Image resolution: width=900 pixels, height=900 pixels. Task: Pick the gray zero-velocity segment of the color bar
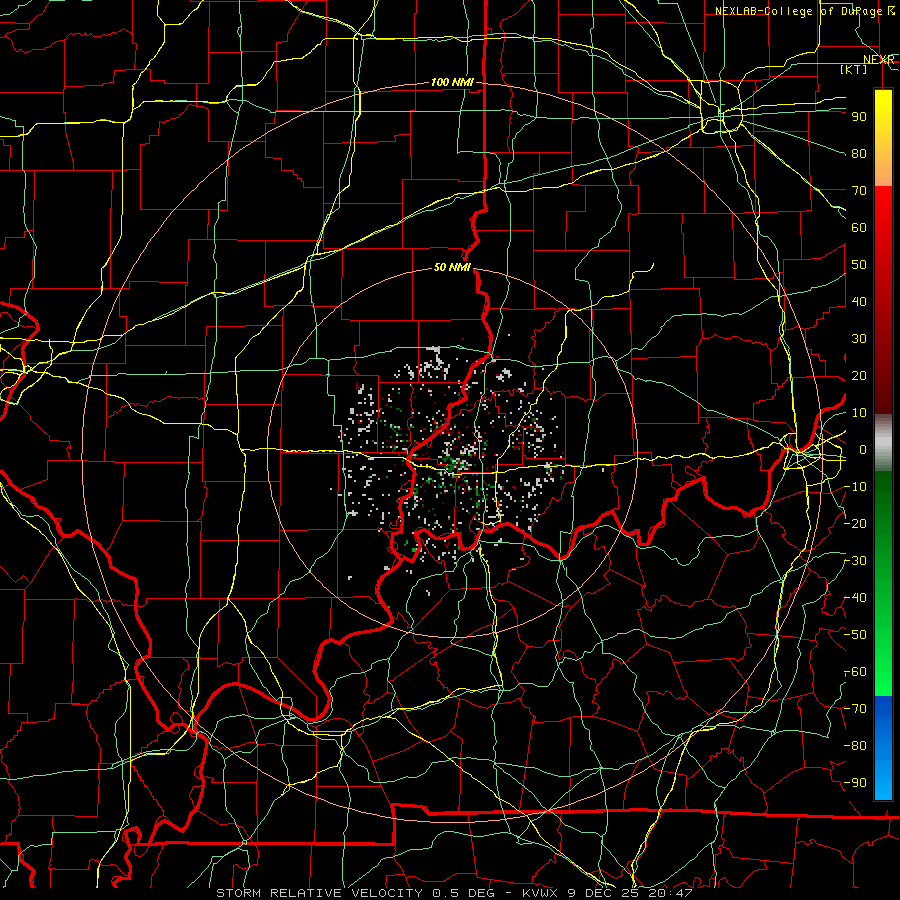tap(883, 443)
